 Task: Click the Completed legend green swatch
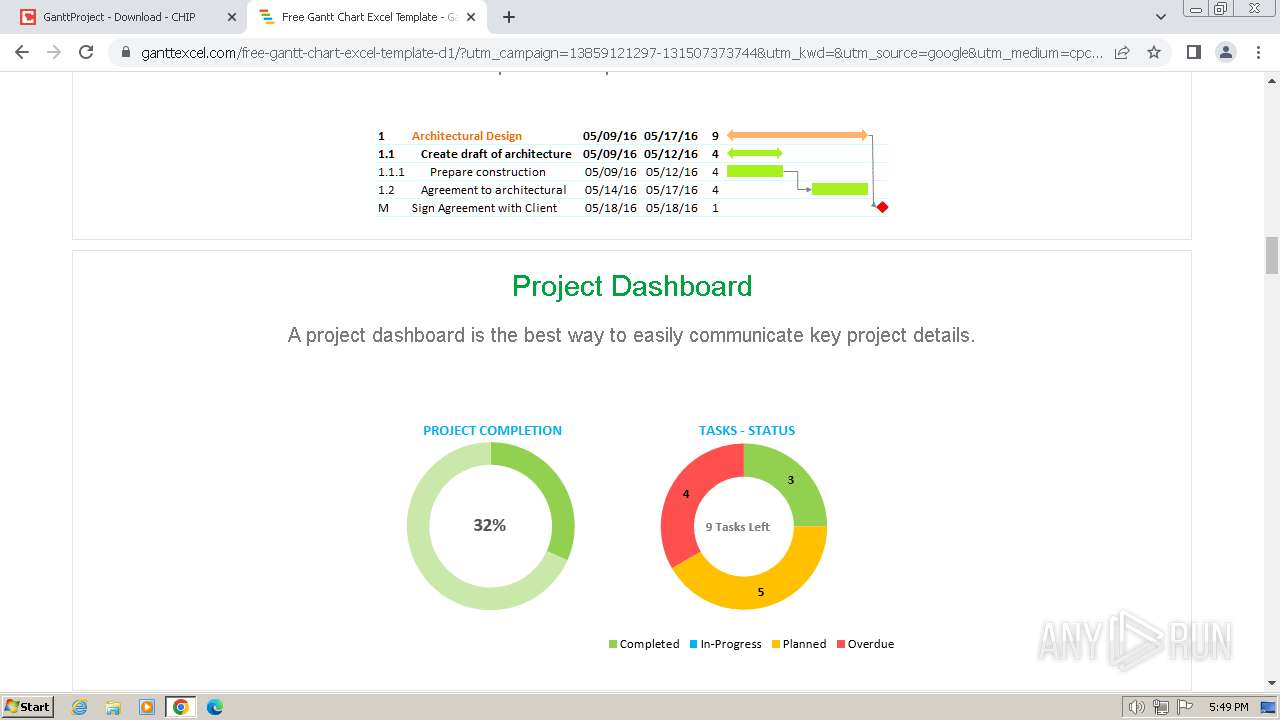pos(613,644)
